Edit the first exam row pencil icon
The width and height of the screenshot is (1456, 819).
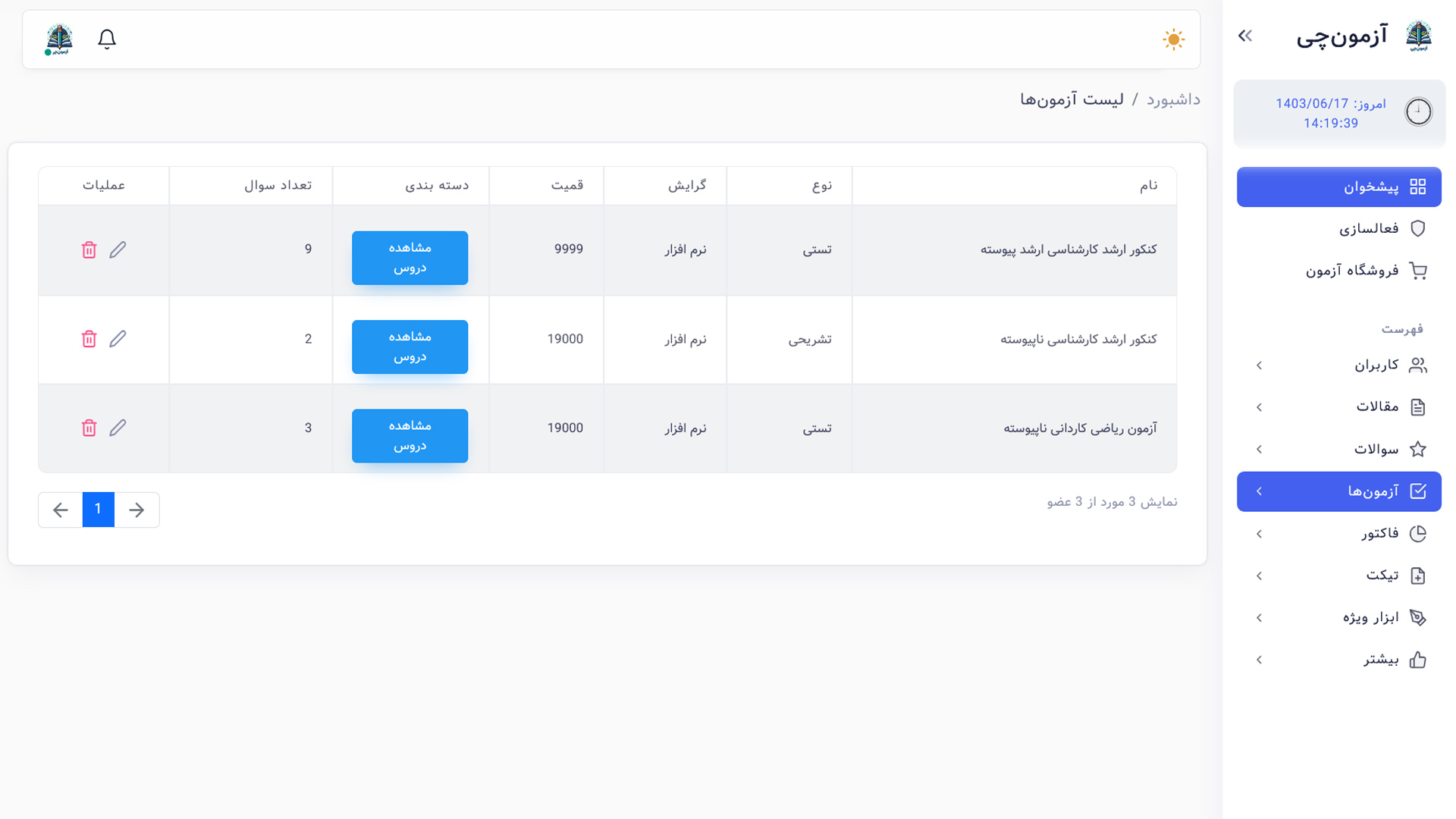coord(118,249)
